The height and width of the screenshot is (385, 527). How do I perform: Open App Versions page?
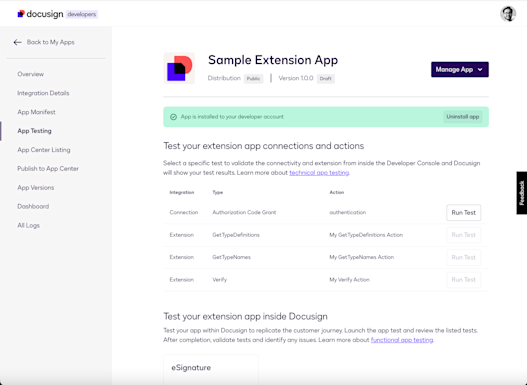tap(36, 187)
